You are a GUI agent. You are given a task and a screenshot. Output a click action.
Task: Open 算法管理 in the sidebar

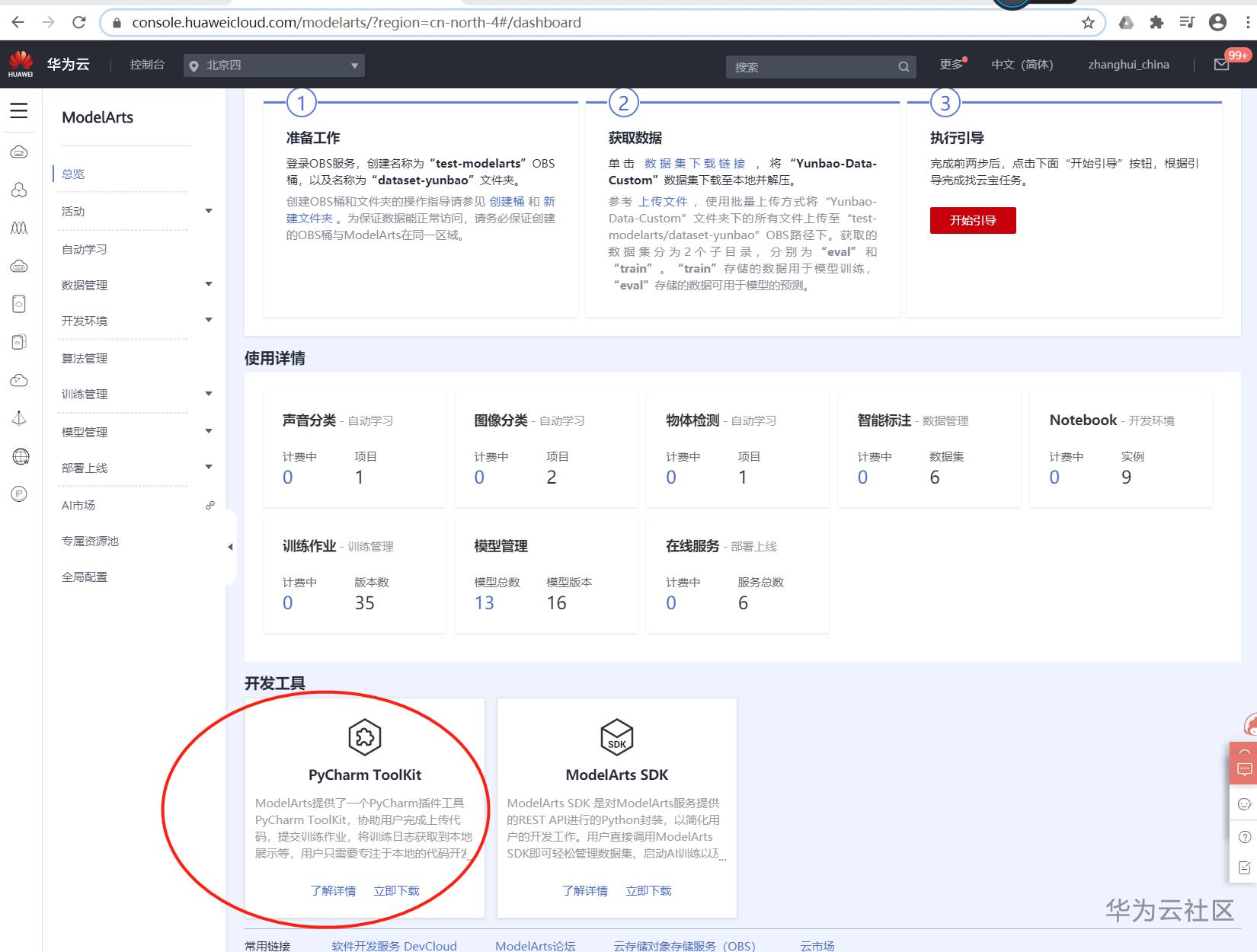[85, 358]
